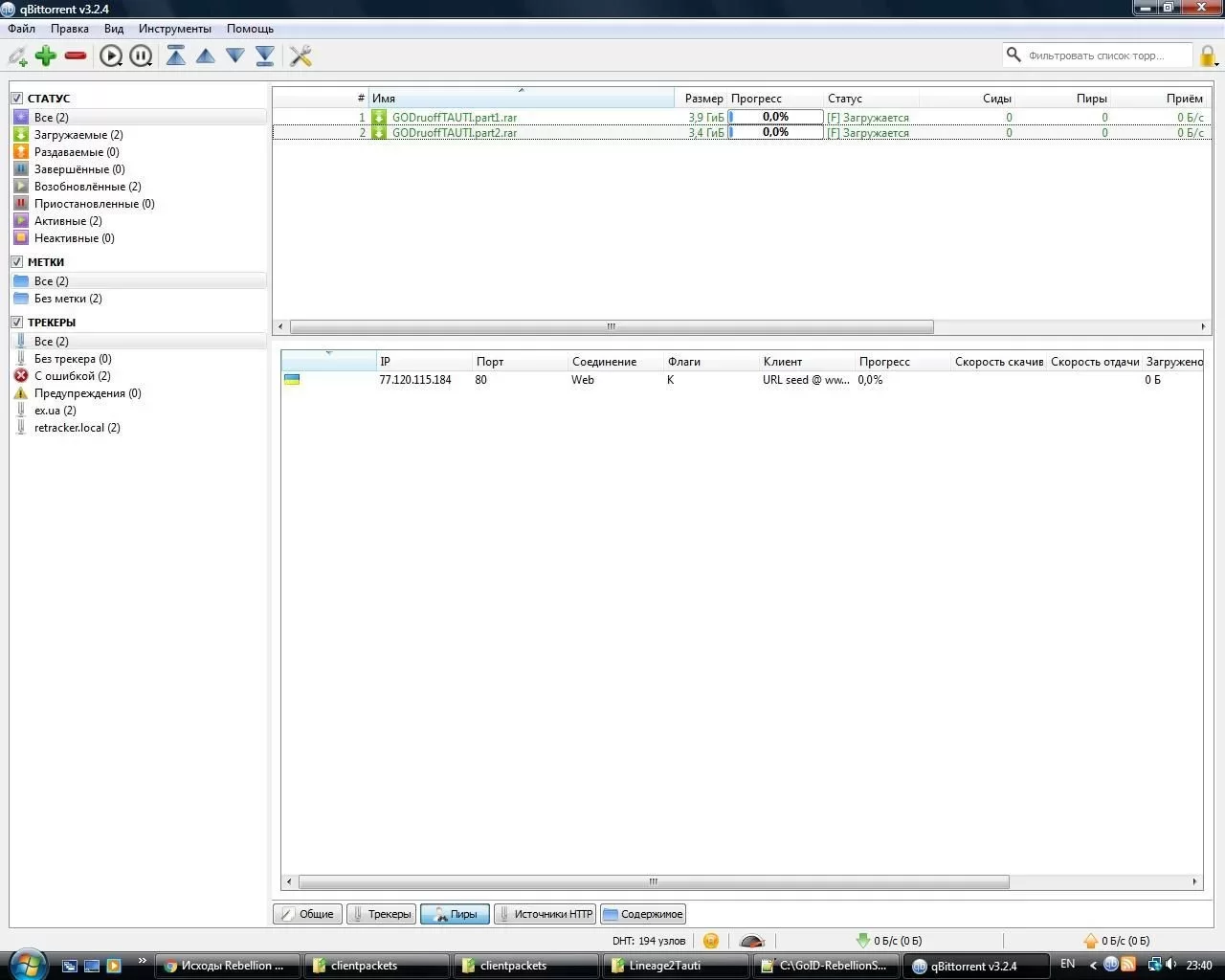Open the Помощь menu

click(250, 29)
